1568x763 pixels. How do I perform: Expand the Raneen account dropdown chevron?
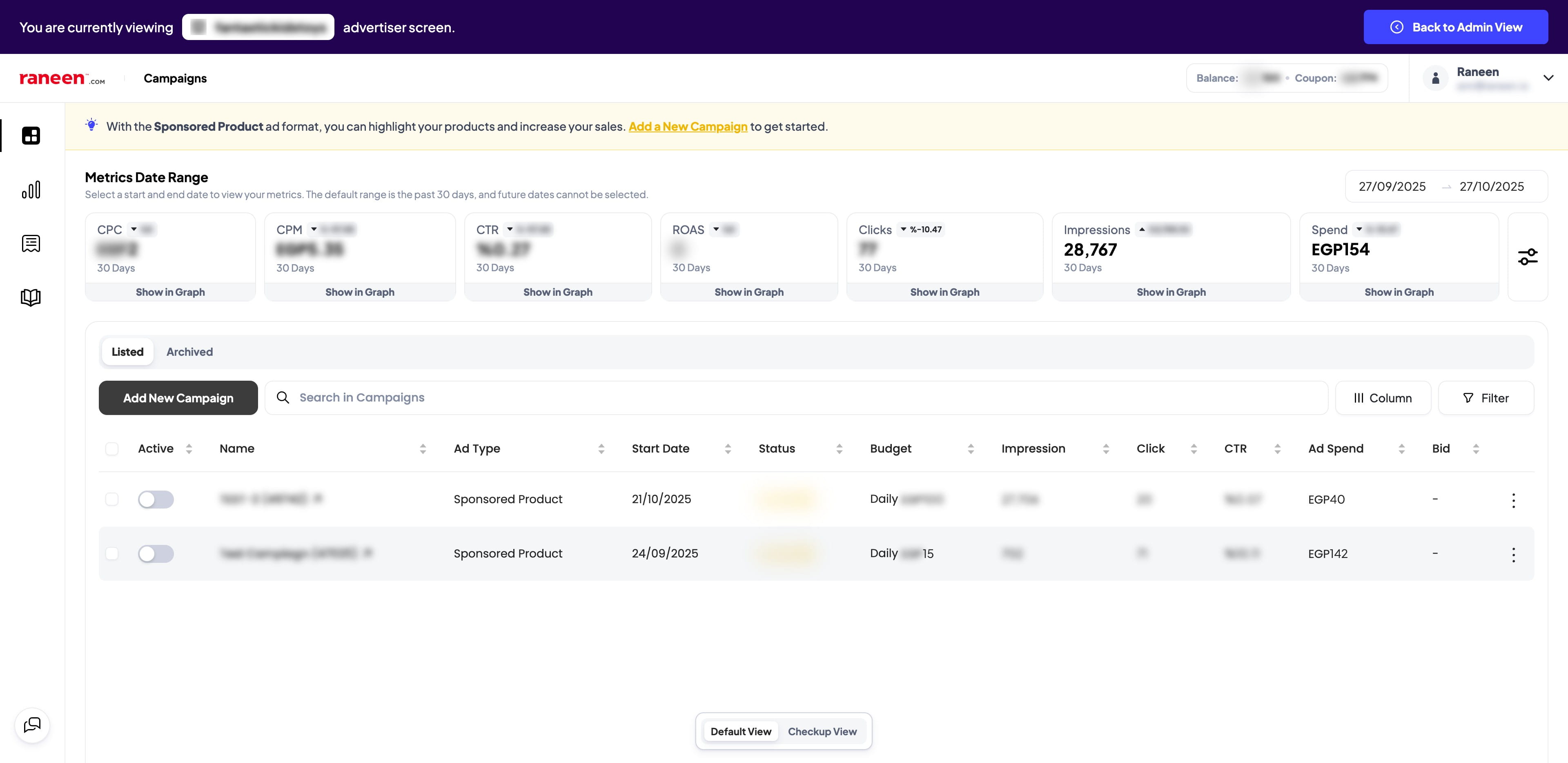point(1548,78)
